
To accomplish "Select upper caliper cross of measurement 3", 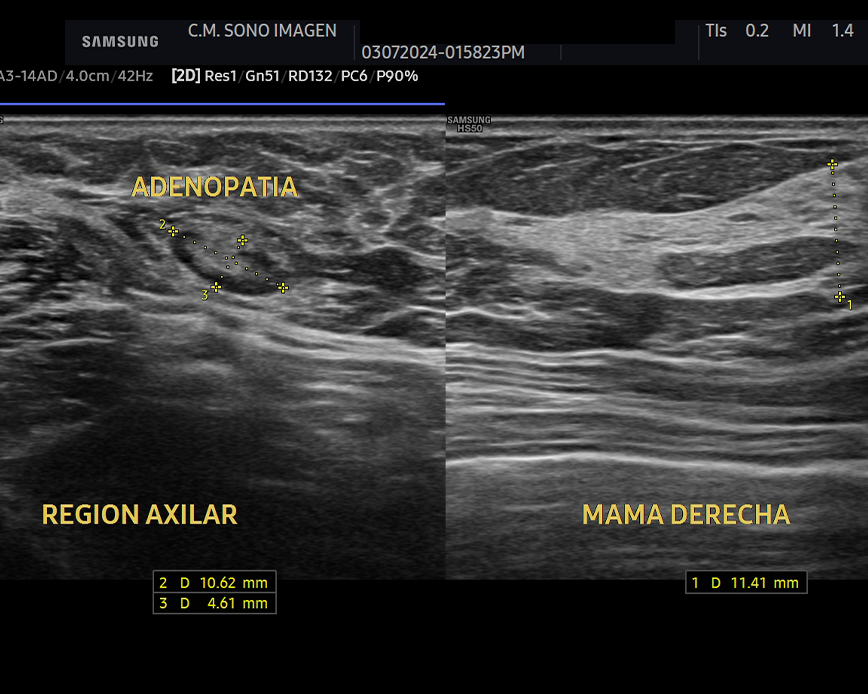I will coord(242,240).
